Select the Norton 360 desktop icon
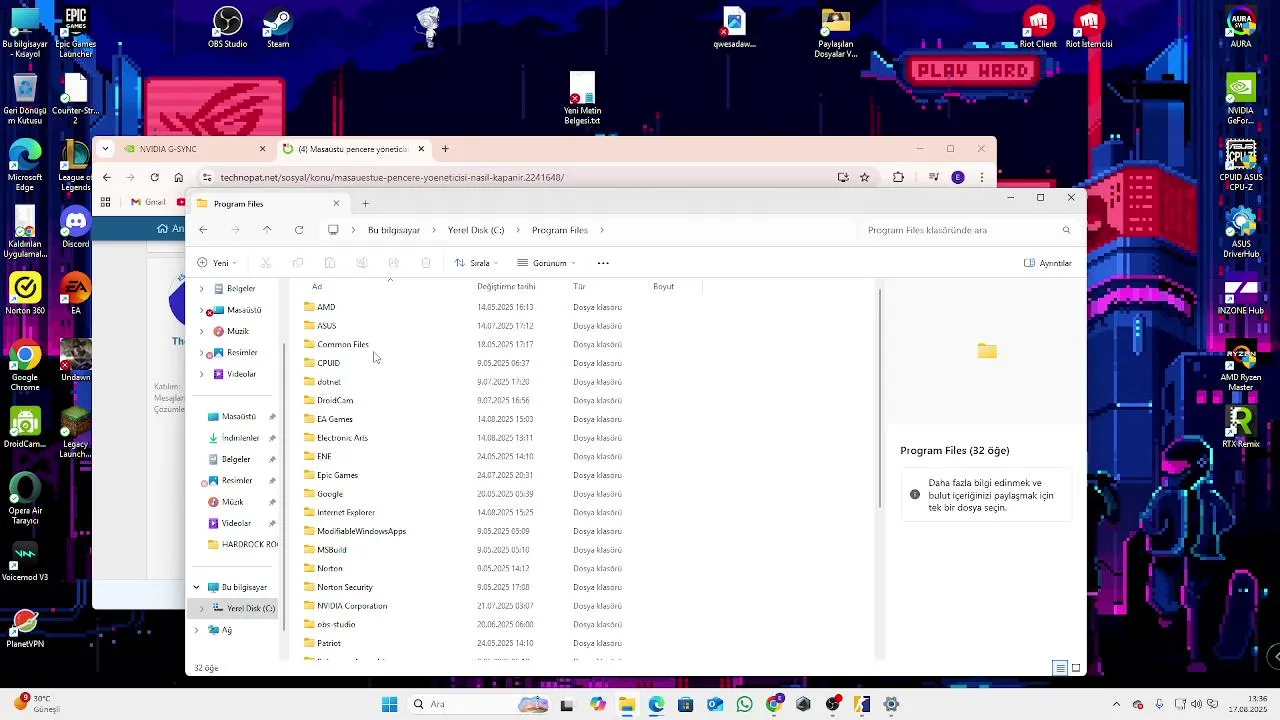 (25, 294)
